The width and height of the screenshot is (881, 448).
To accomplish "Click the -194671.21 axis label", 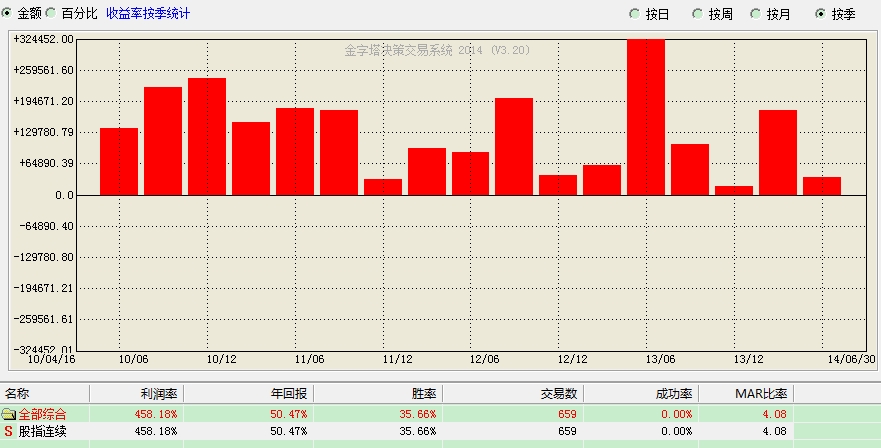I will (44, 288).
